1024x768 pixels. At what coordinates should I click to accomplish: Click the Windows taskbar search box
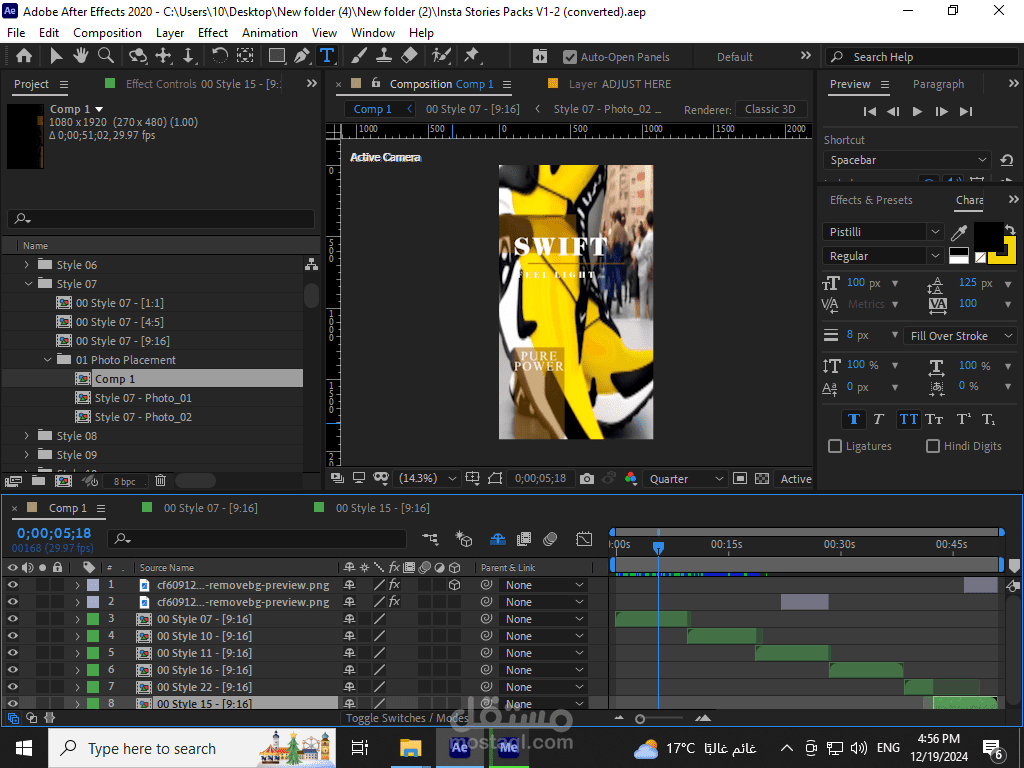pyautogui.click(x=150, y=748)
